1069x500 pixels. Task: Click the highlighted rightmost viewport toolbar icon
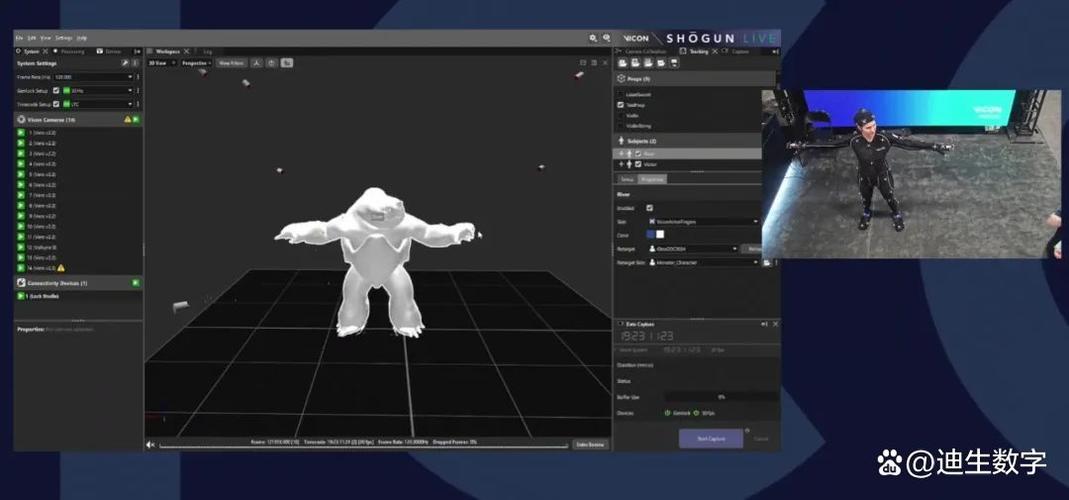287,63
